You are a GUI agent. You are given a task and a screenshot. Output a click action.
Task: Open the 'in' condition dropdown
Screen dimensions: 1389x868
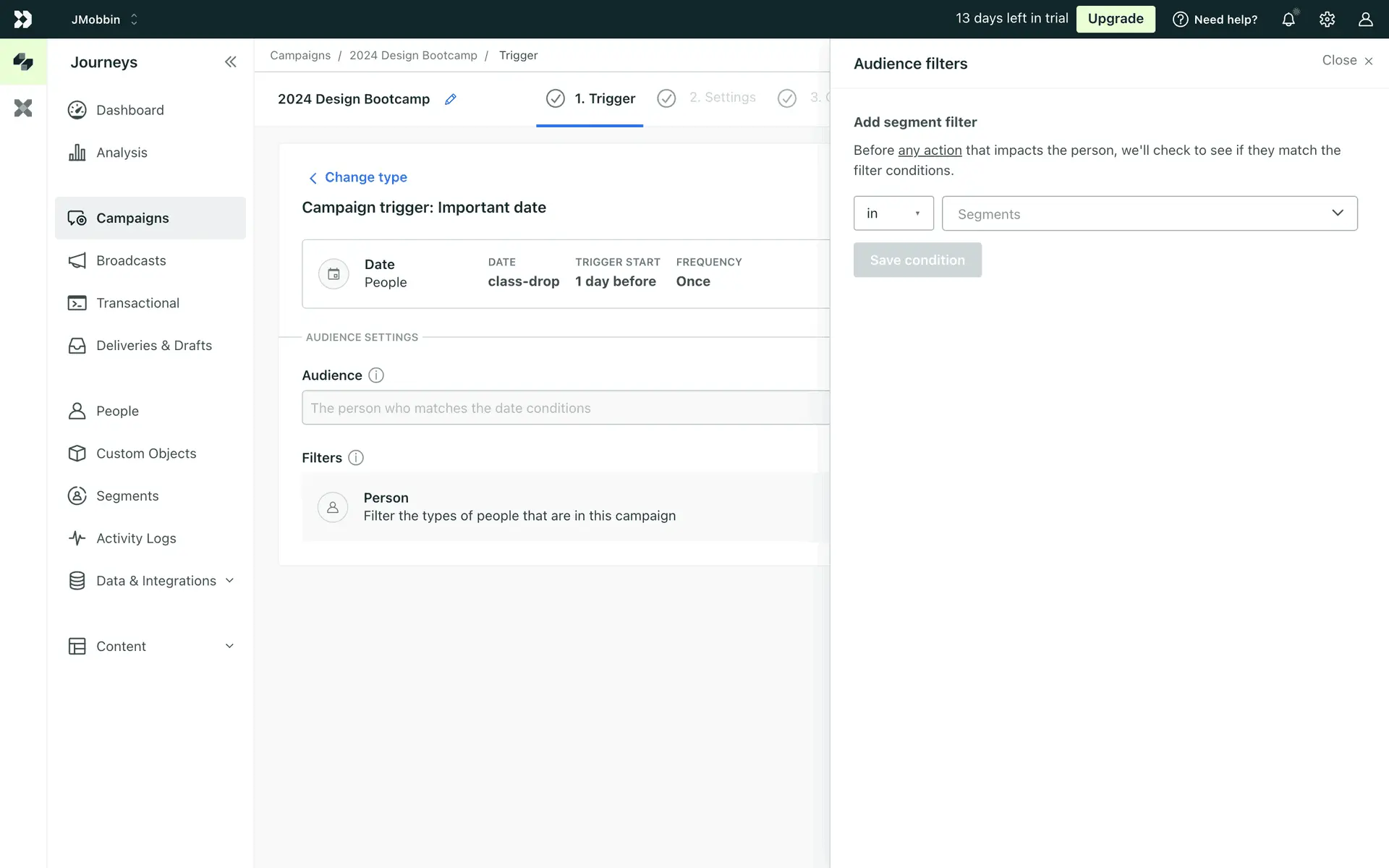pyautogui.click(x=893, y=213)
